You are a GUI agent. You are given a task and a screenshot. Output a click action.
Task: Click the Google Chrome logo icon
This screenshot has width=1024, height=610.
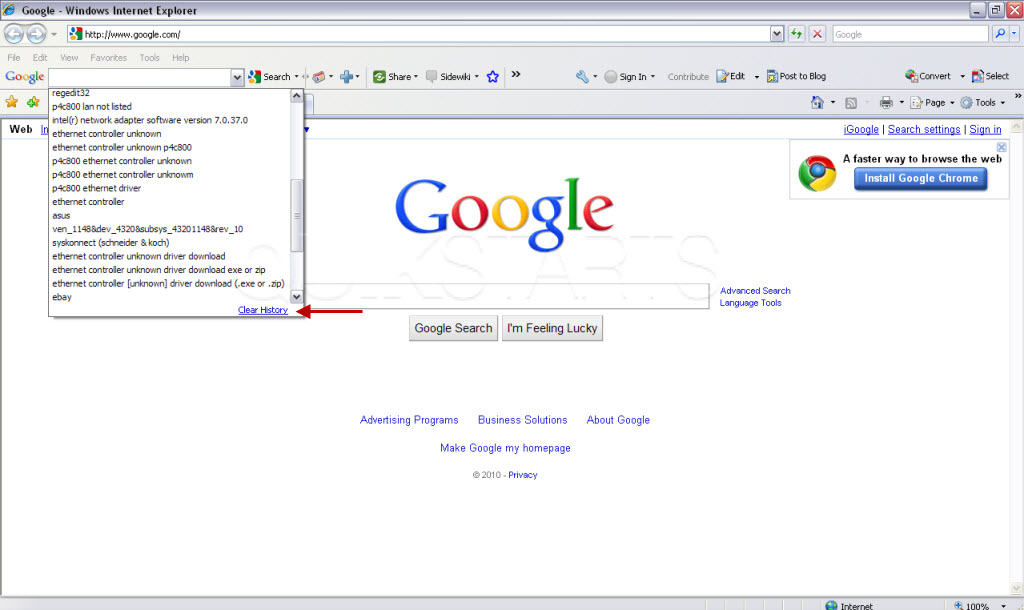pyautogui.click(x=817, y=173)
